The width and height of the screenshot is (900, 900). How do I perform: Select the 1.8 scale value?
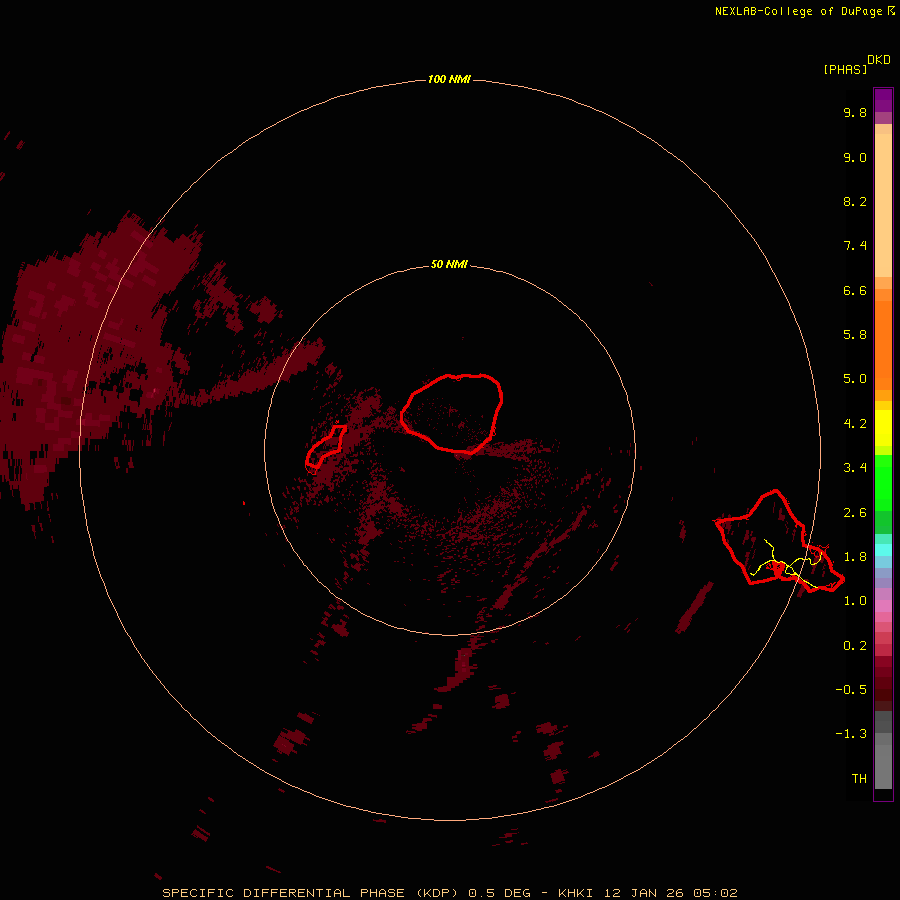point(855,557)
